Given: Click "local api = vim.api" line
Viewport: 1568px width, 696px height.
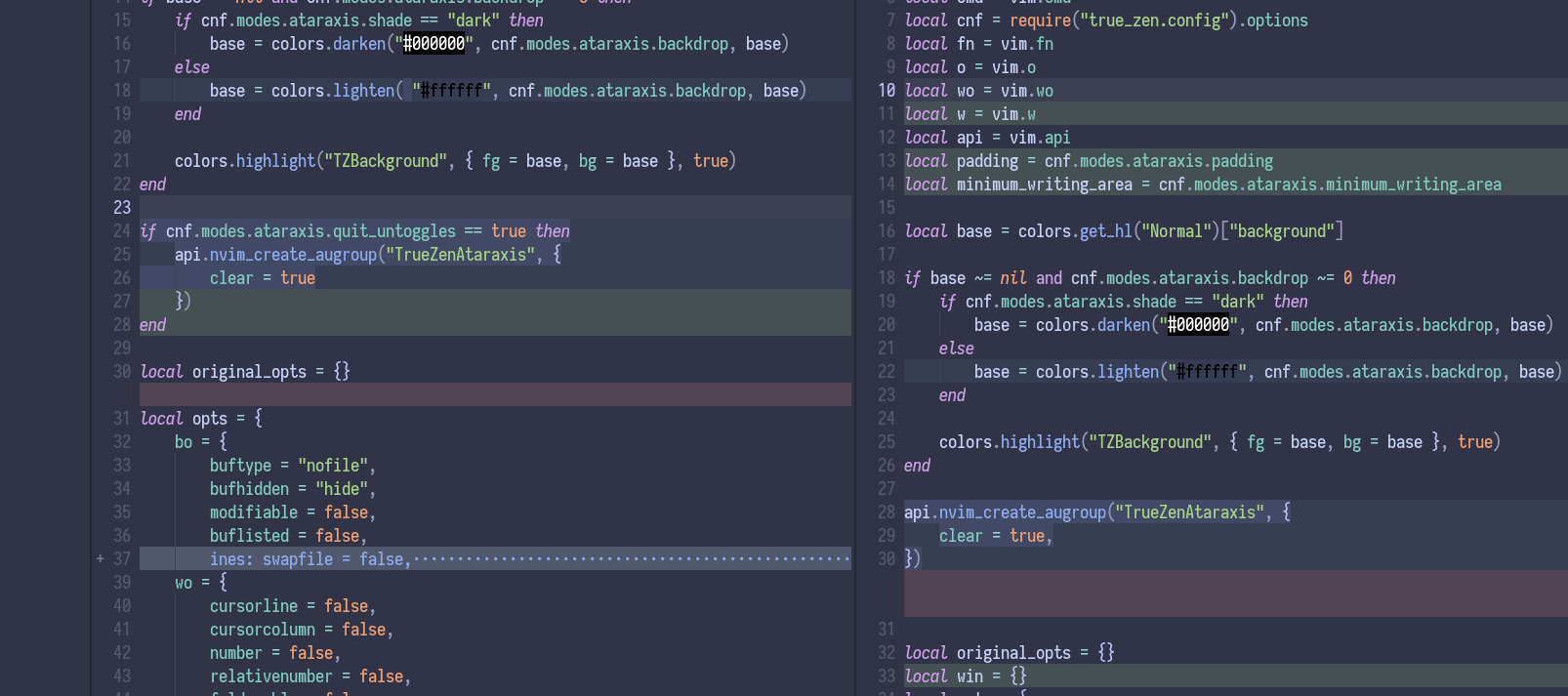Looking at the screenshot, I should [x=988, y=138].
